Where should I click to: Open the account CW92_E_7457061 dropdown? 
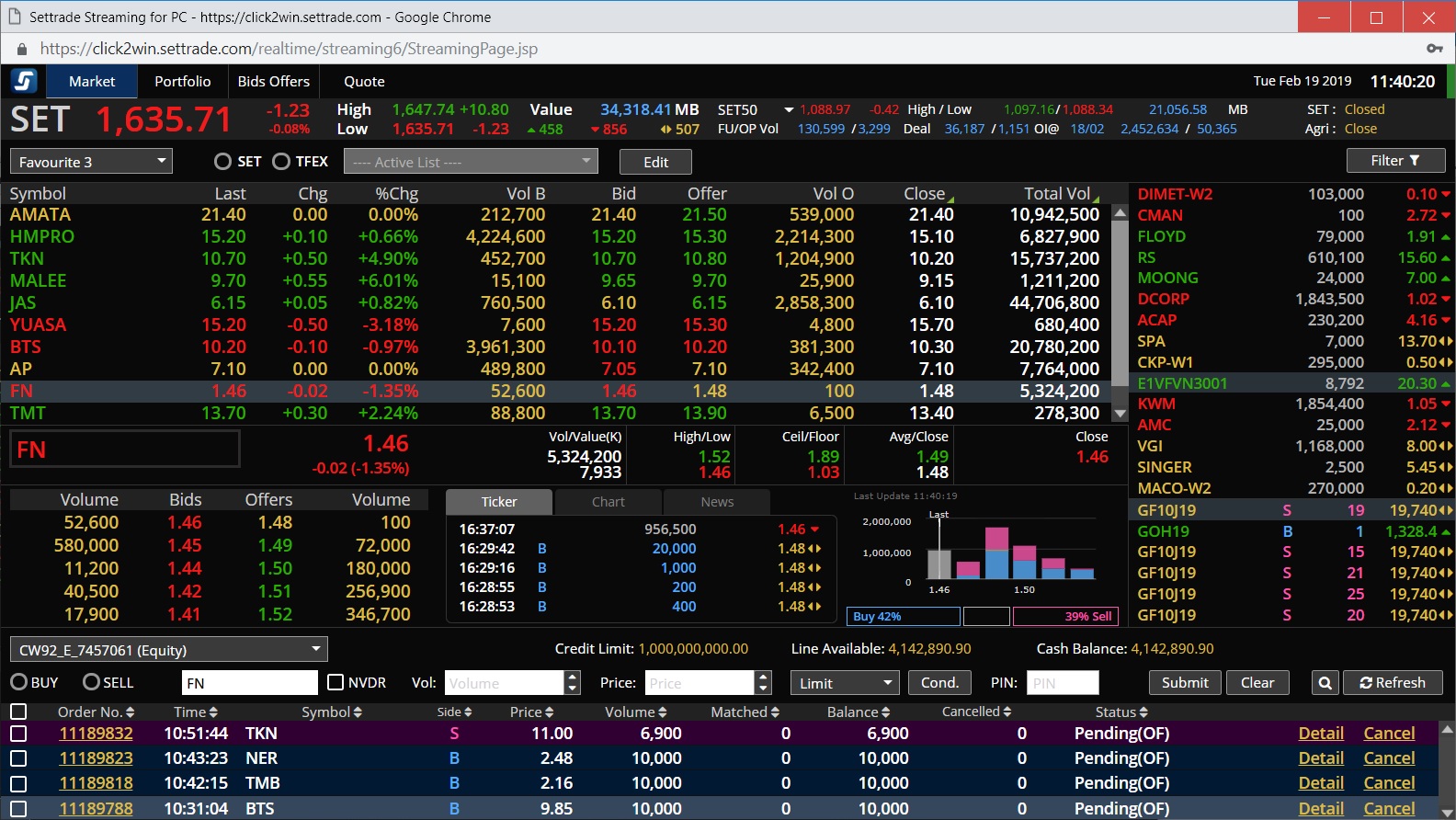coord(168,650)
